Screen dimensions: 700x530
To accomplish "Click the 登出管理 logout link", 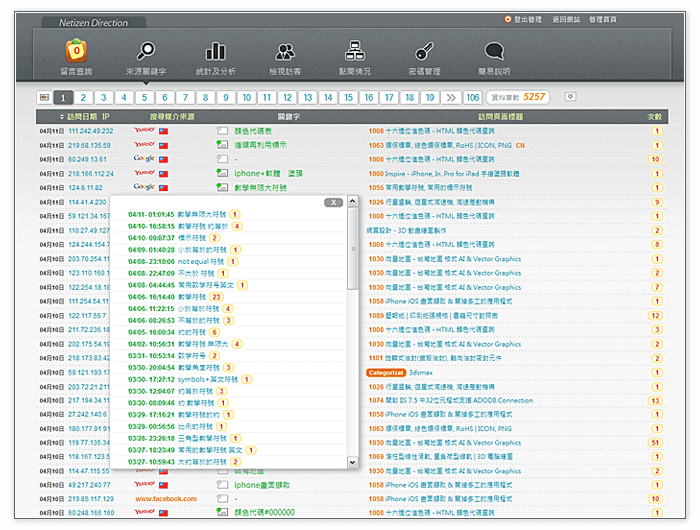I will click(x=526, y=19).
